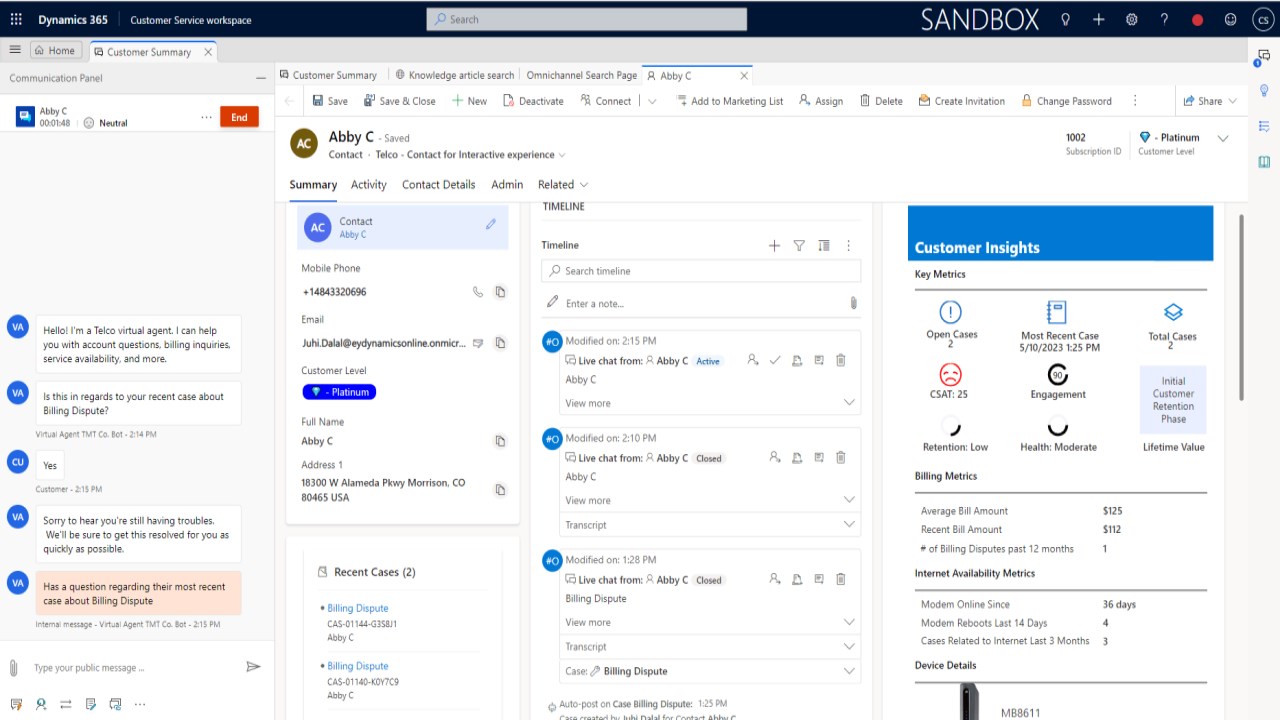Click Change Password in the command bar
This screenshot has height=720, width=1280.
pyautogui.click(x=1066, y=101)
